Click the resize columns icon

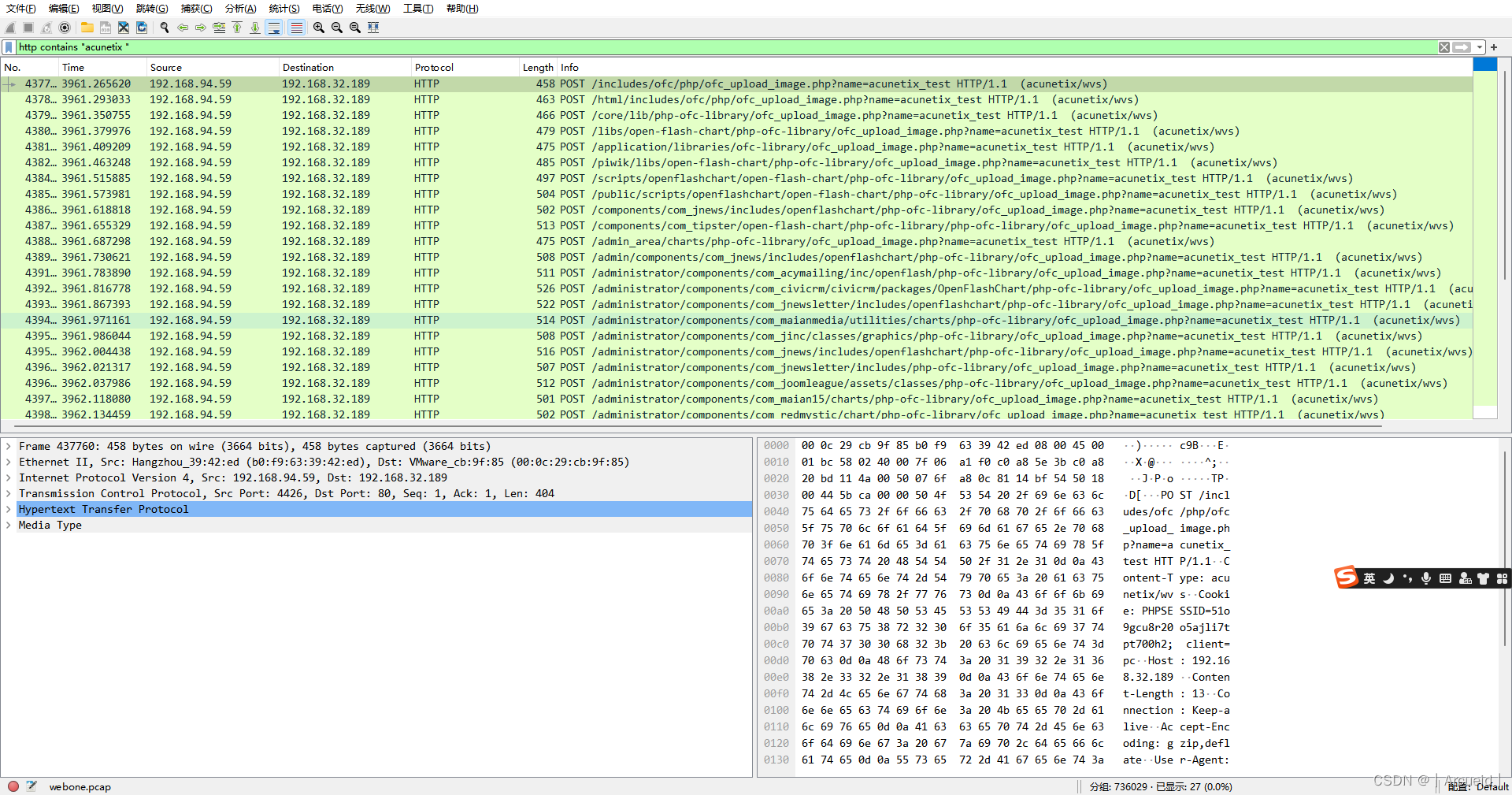[373, 28]
